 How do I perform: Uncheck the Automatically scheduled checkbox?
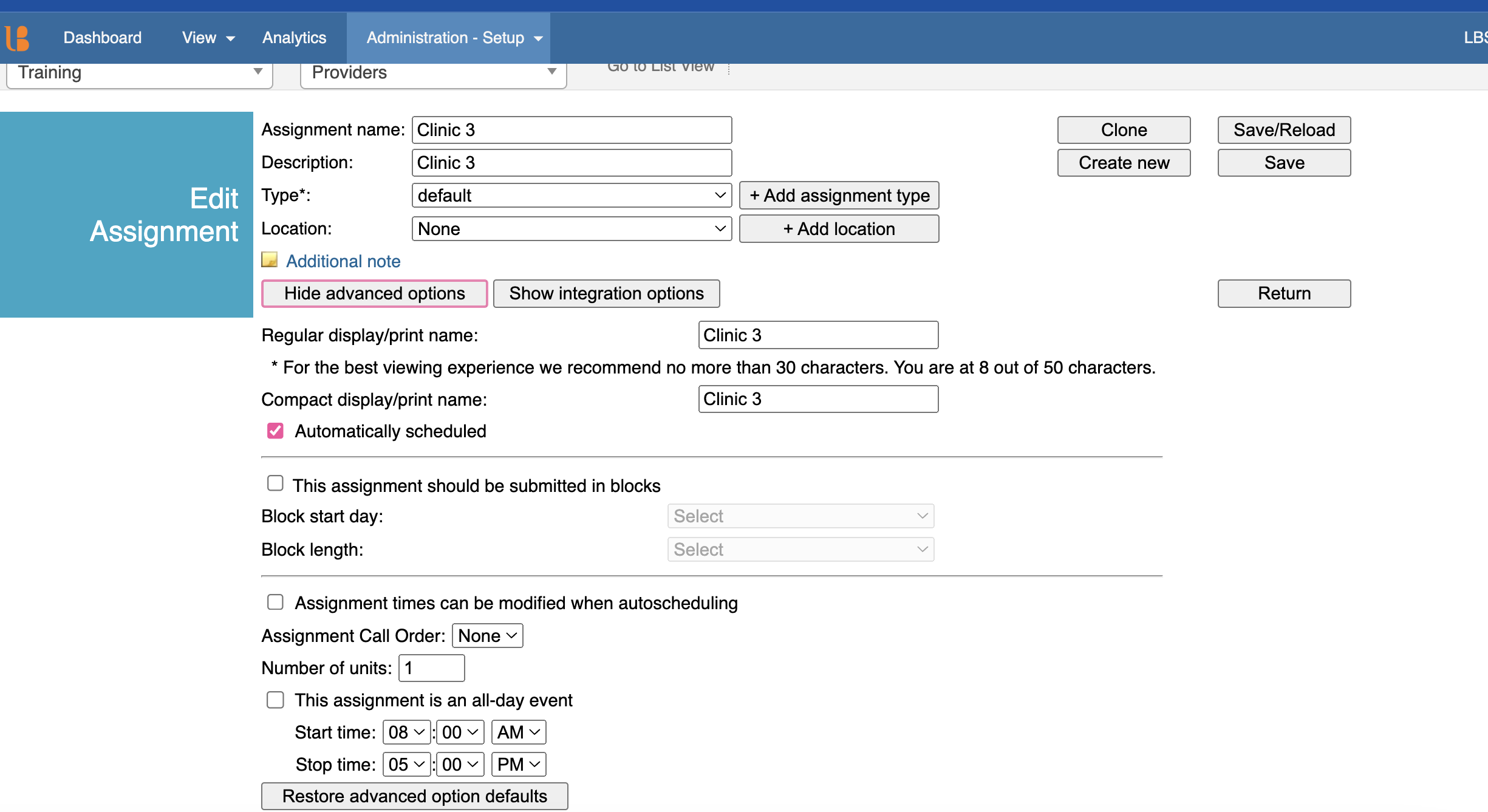coord(275,431)
